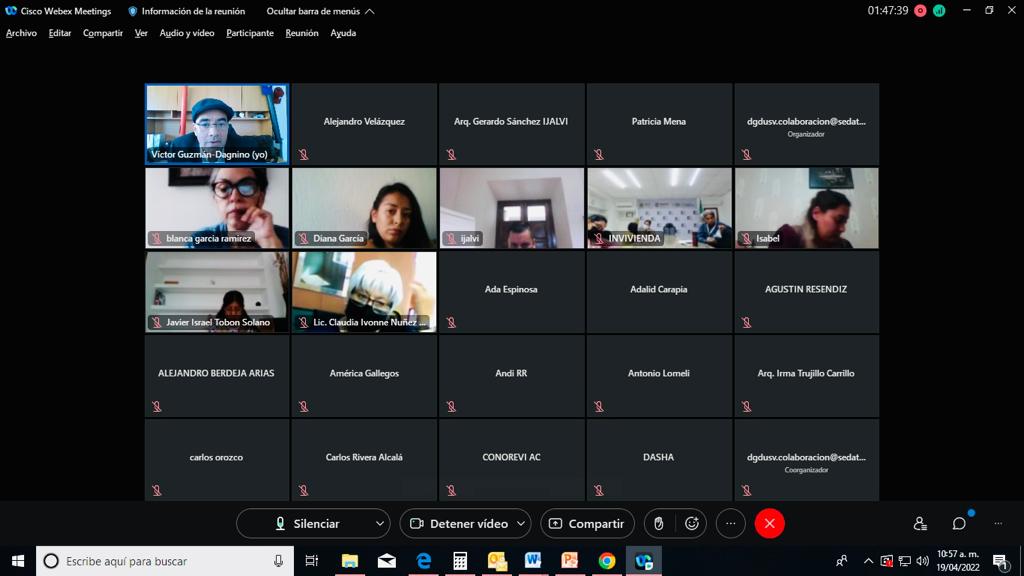1024x576 pixels.
Task: Open the Participante menu
Action: point(249,33)
